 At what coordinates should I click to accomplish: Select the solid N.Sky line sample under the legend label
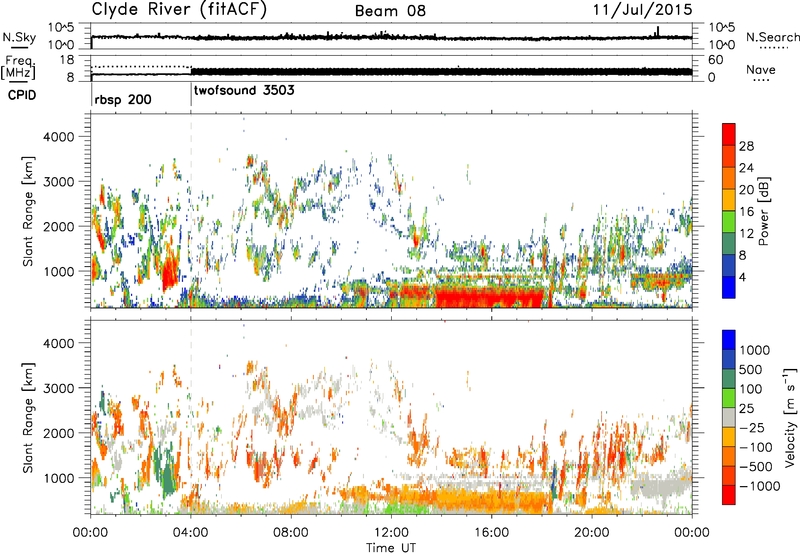pyautogui.click(x=19, y=47)
